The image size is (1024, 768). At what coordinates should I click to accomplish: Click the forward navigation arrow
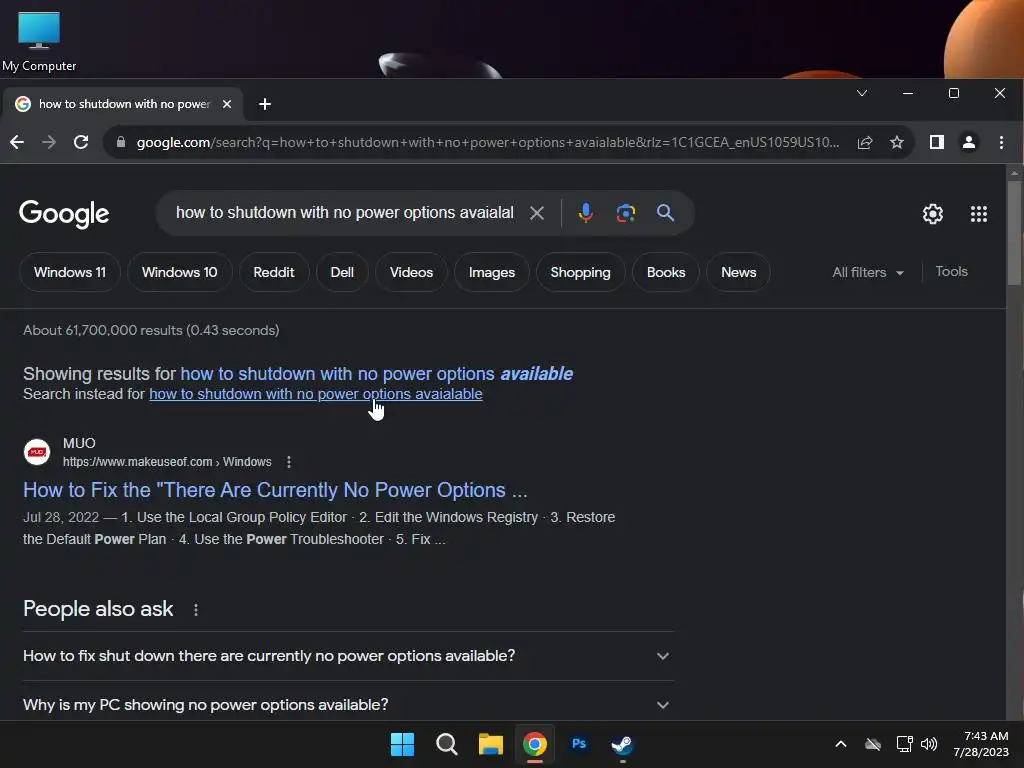point(49,142)
